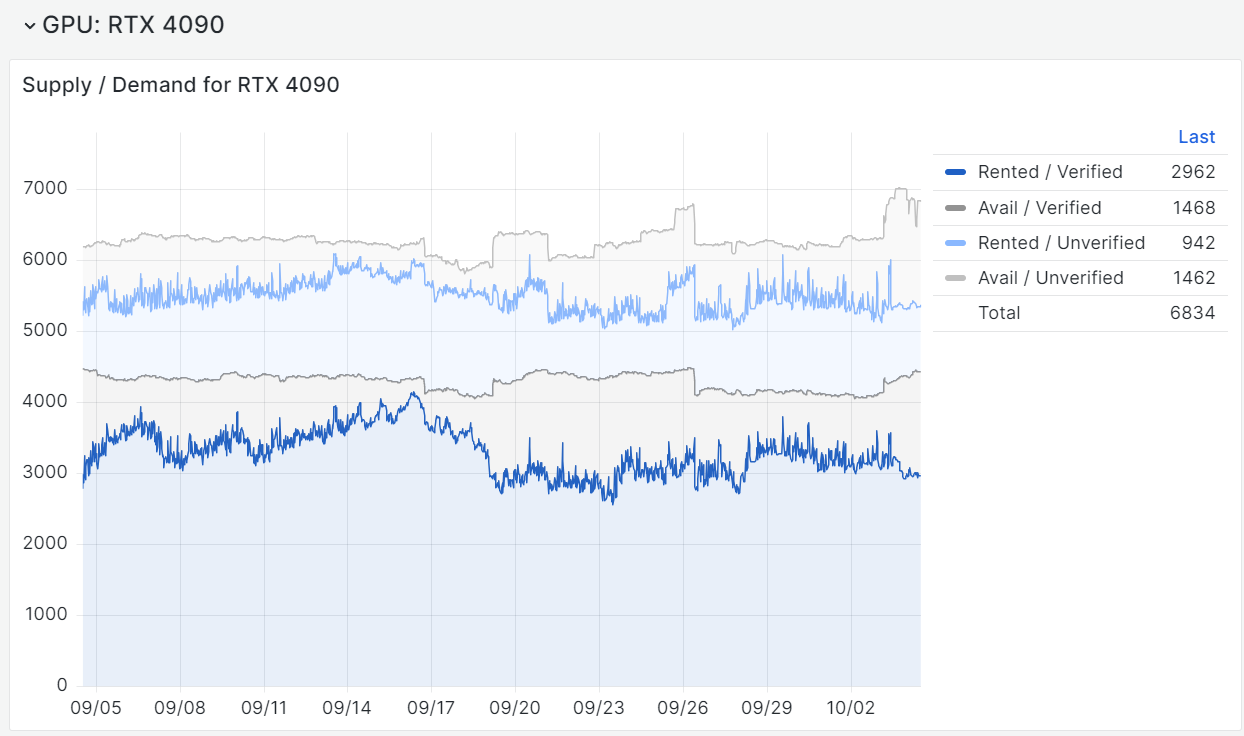Image resolution: width=1244 pixels, height=736 pixels.
Task: Click the 3000 y-axis label
Action: coord(47,473)
